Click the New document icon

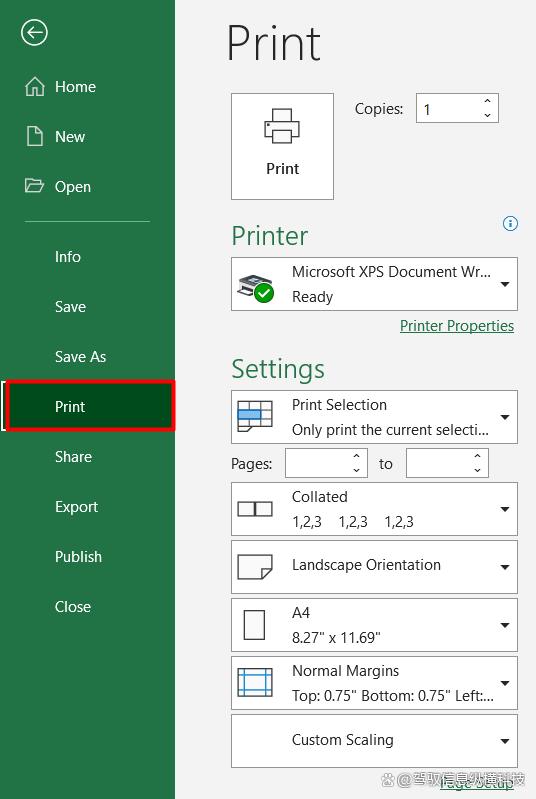35,136
